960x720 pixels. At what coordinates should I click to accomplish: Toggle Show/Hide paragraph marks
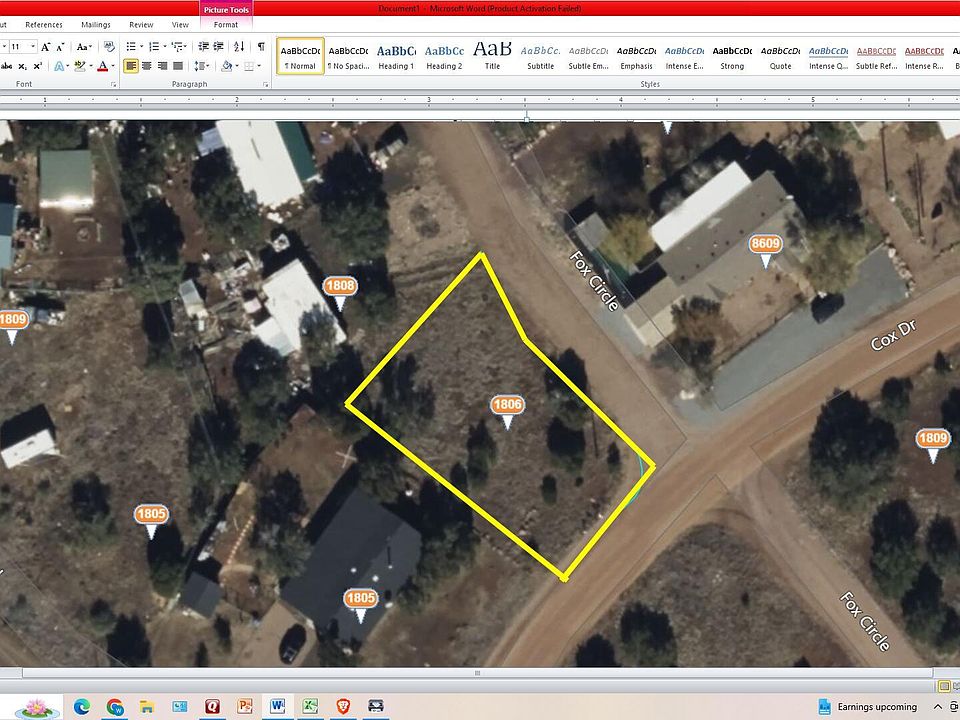click(x=261, y=47)
